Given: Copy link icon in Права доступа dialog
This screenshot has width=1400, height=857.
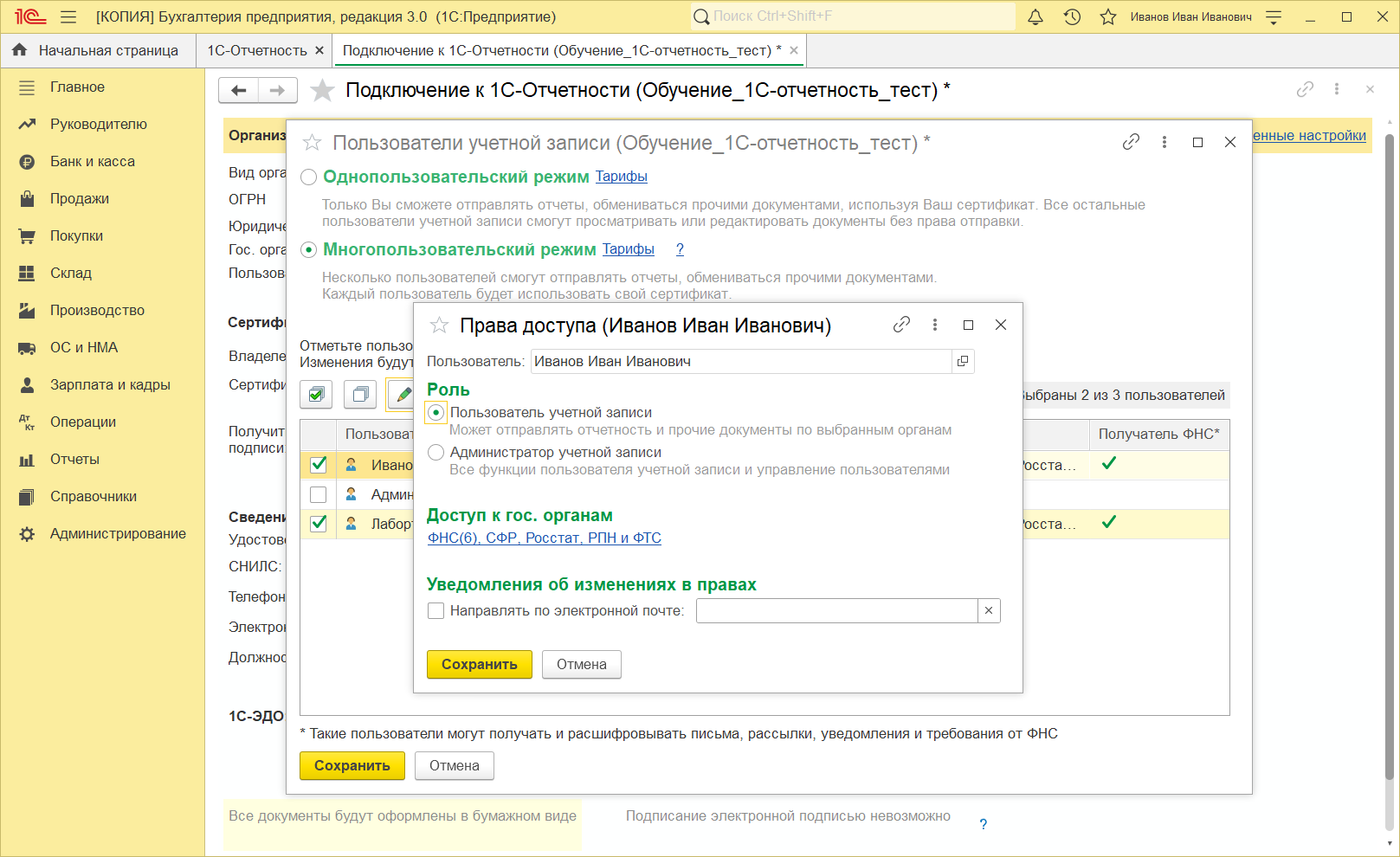Looking at the screenshot, I should [x=901, y=325].
